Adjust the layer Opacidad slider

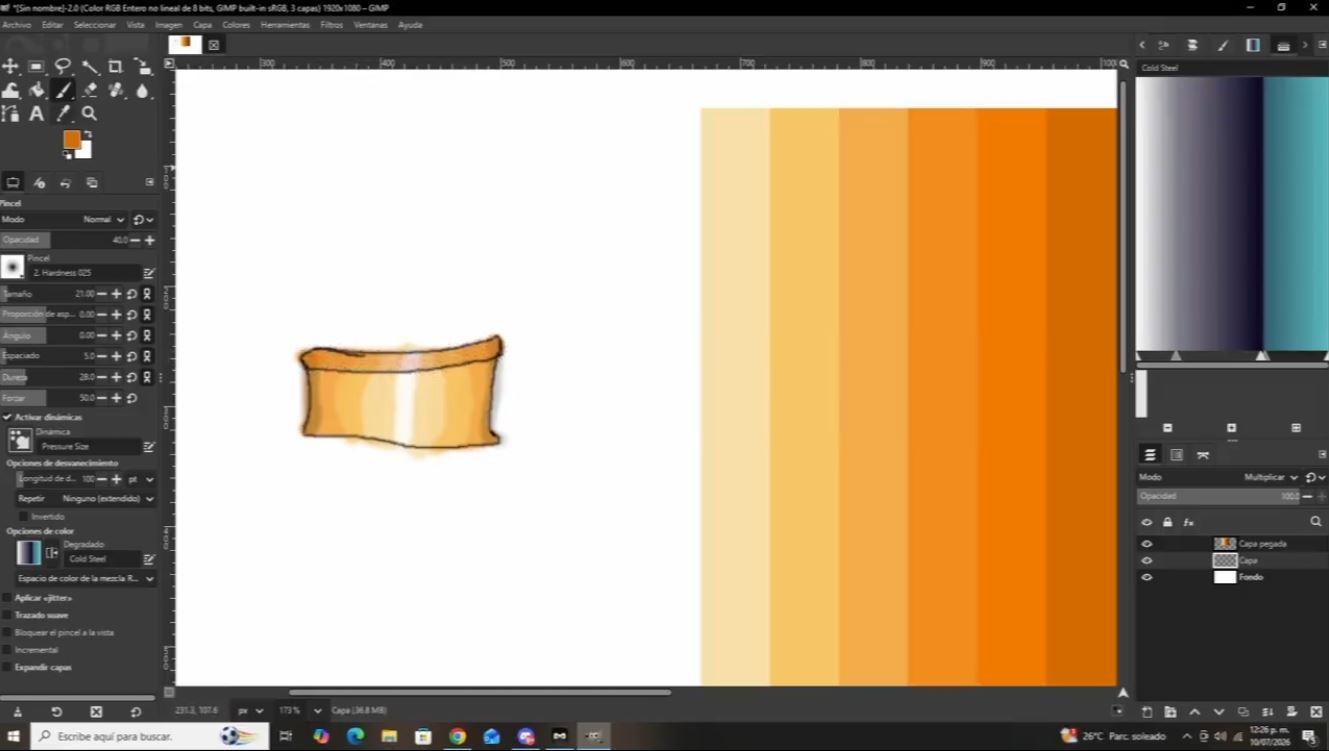tap(1219, 496)
